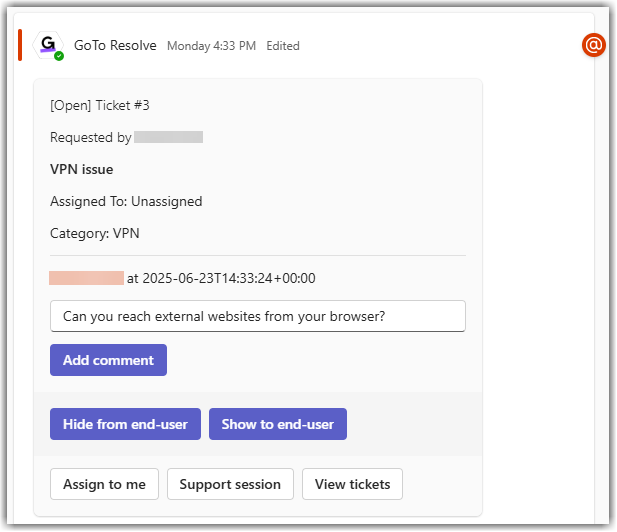Click the red @ mention icon

click(594, 45)
